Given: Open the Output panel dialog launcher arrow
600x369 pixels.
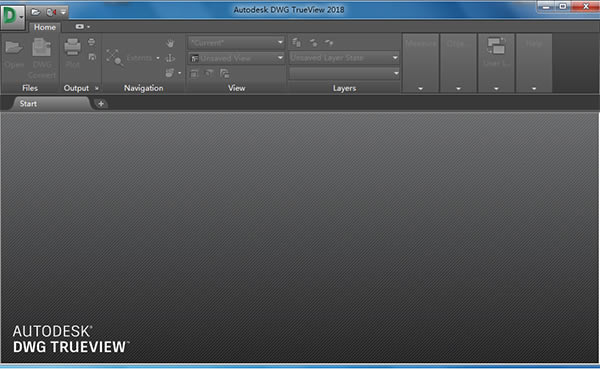Looking at the screenshot, I should (x=97, y=88).
